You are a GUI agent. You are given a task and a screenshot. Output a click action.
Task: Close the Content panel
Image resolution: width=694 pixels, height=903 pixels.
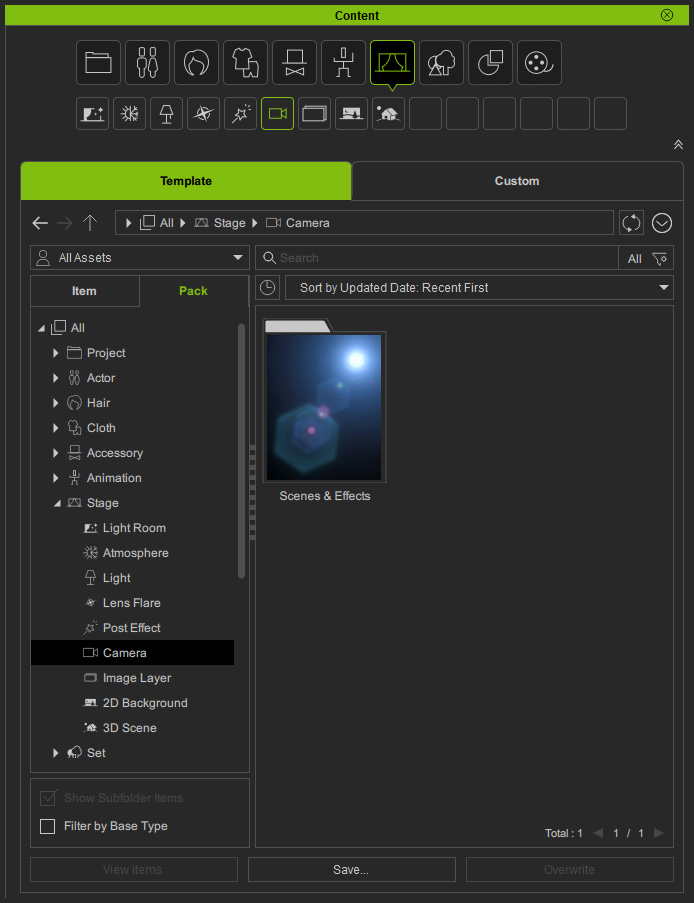click(667, 15)
